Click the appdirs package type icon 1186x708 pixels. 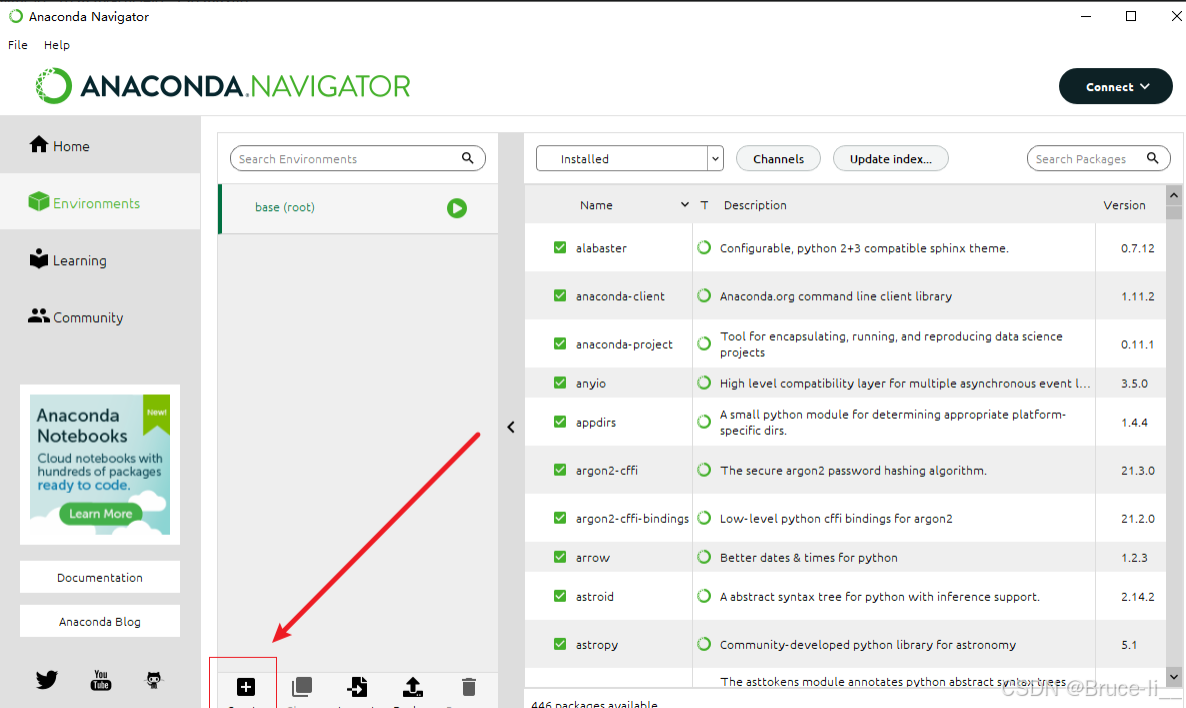coord(704,421)
